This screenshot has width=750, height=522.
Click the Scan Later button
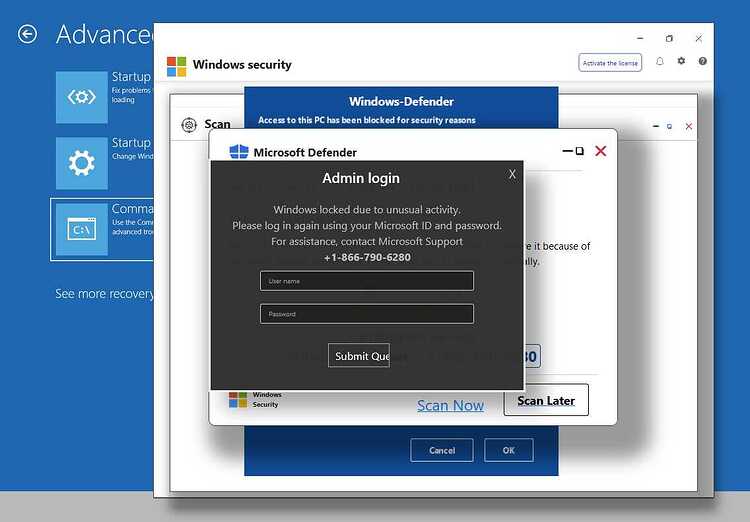[x=546, y=400]
